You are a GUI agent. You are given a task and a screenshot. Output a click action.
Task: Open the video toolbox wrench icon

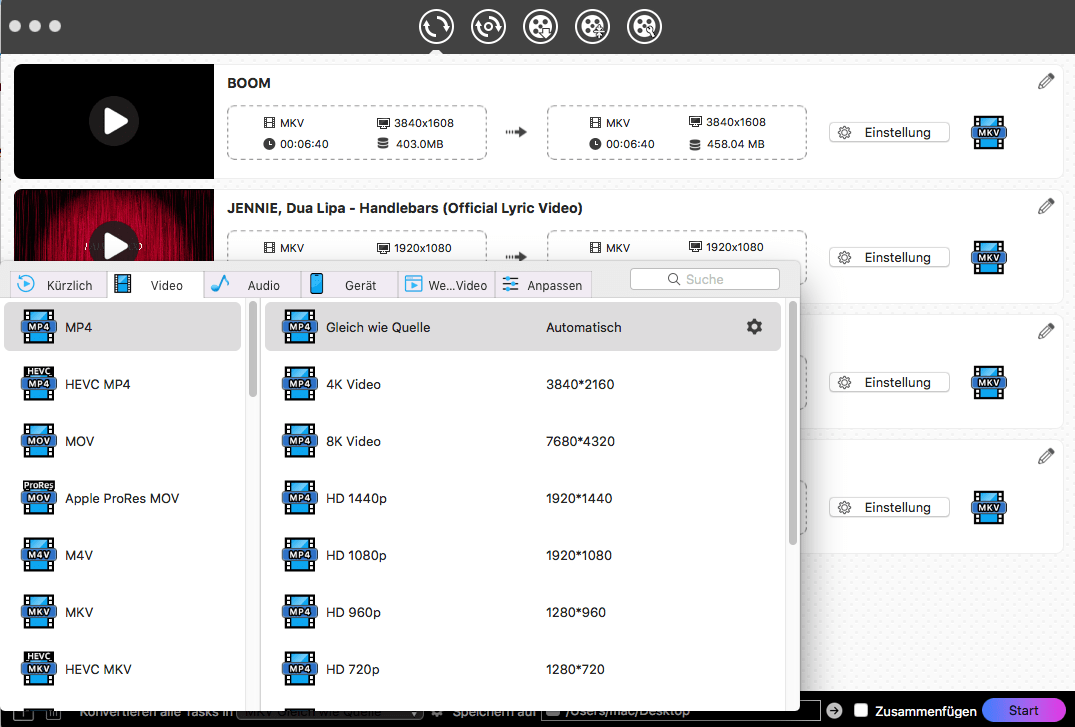645,27
